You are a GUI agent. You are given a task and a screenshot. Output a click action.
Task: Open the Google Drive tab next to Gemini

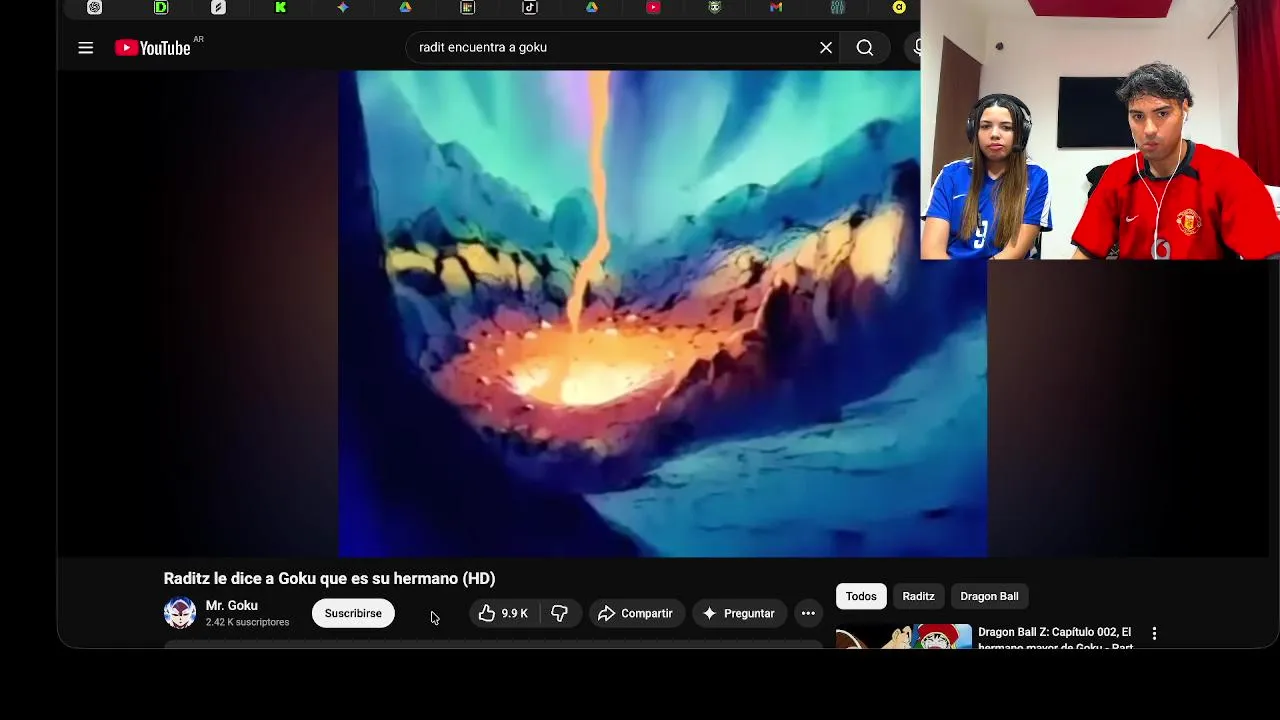point(405,7)
